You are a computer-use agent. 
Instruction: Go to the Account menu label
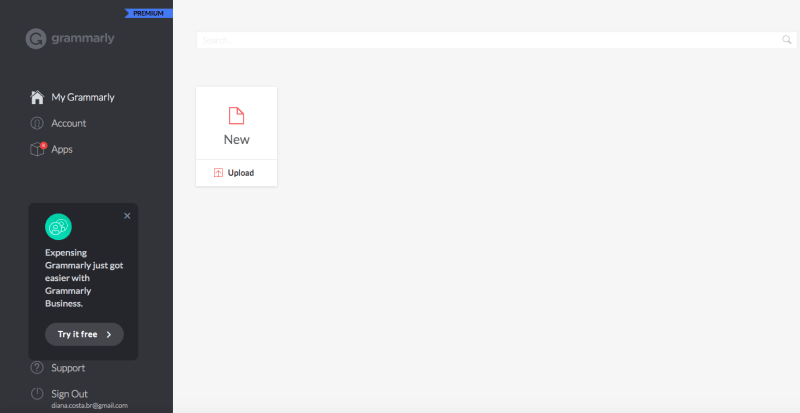[x=69, y=123]
